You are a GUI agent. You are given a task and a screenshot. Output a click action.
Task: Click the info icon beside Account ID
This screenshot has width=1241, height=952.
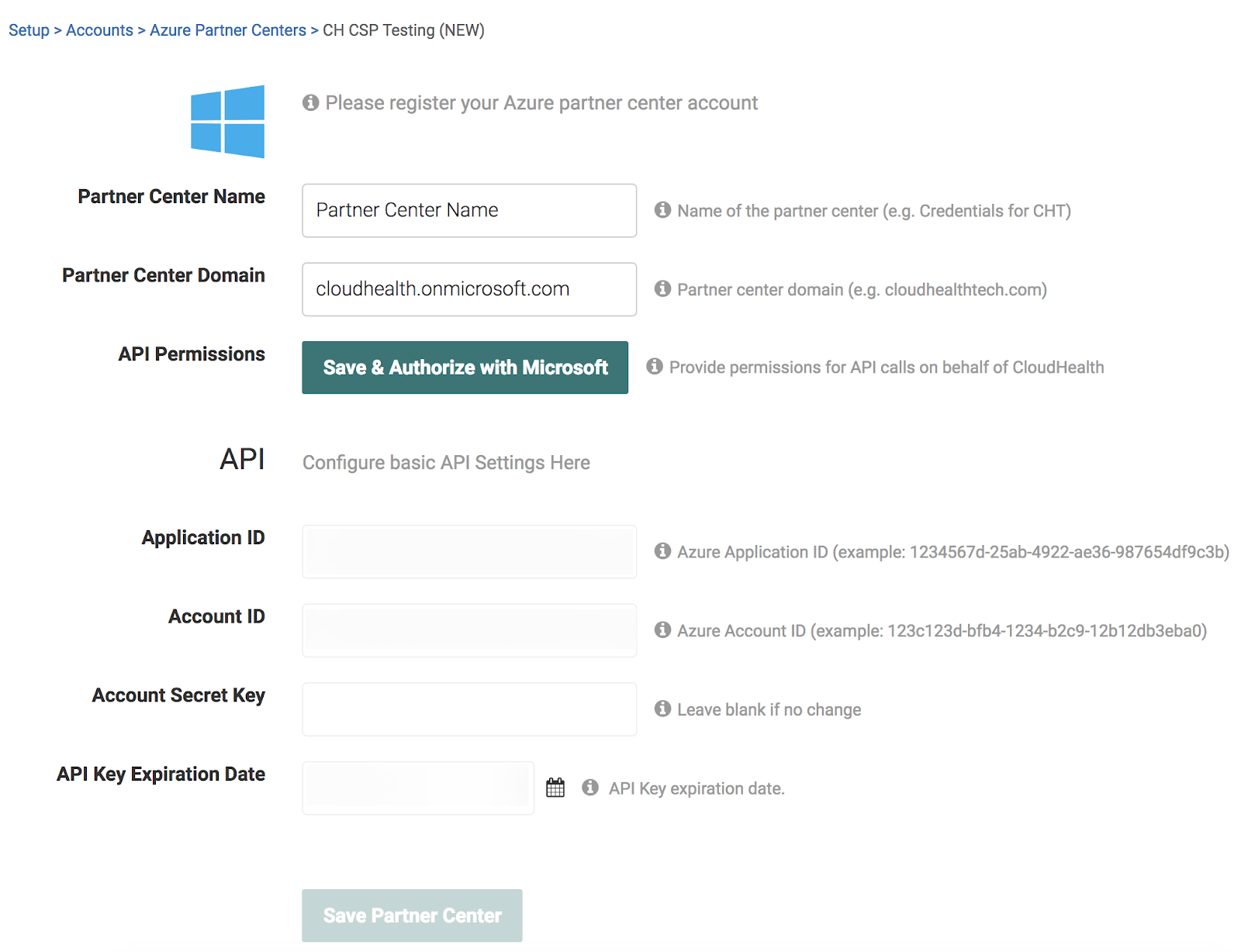[x=662, y=630]
